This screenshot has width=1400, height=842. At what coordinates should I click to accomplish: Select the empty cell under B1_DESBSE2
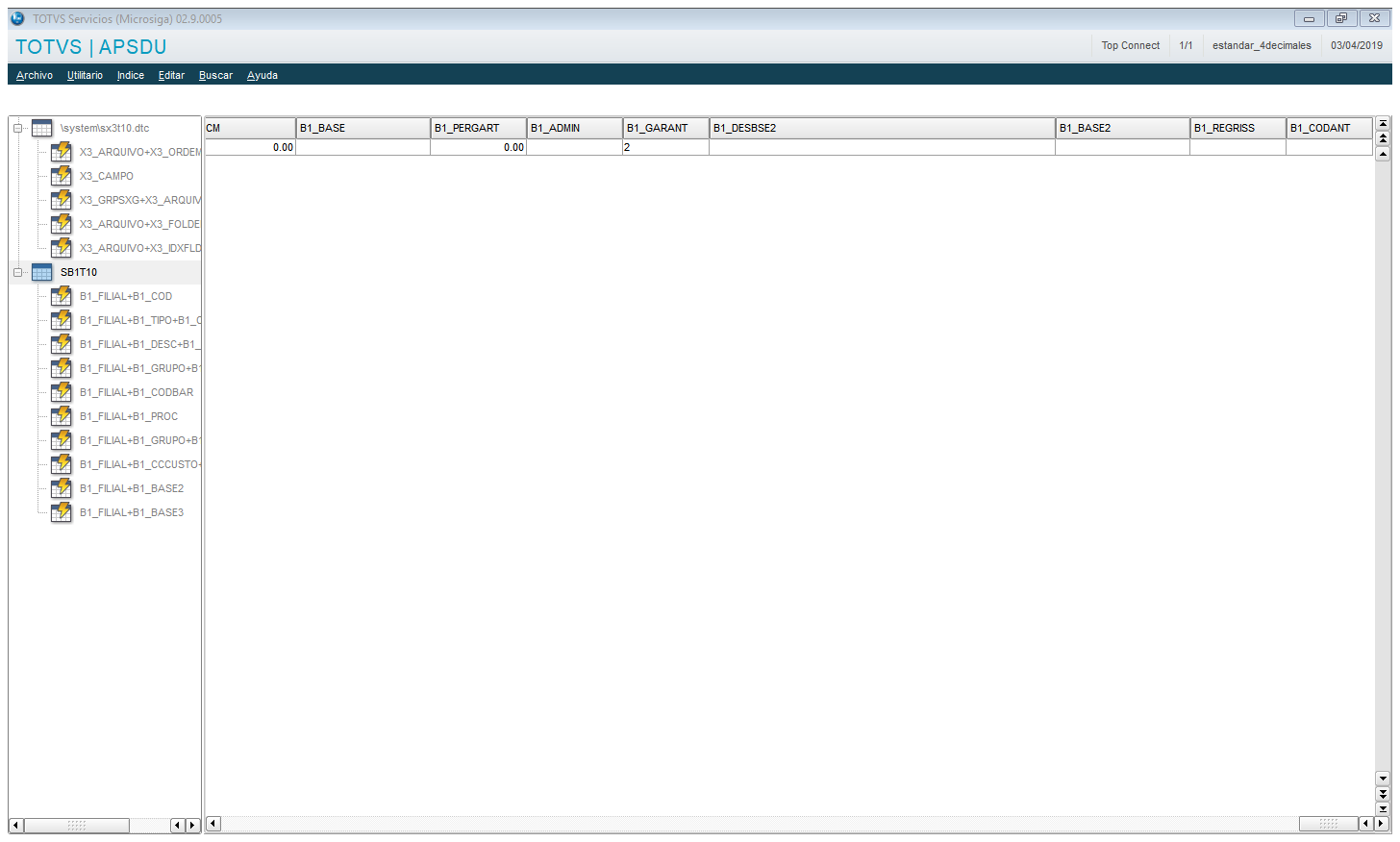coord(883,147)
